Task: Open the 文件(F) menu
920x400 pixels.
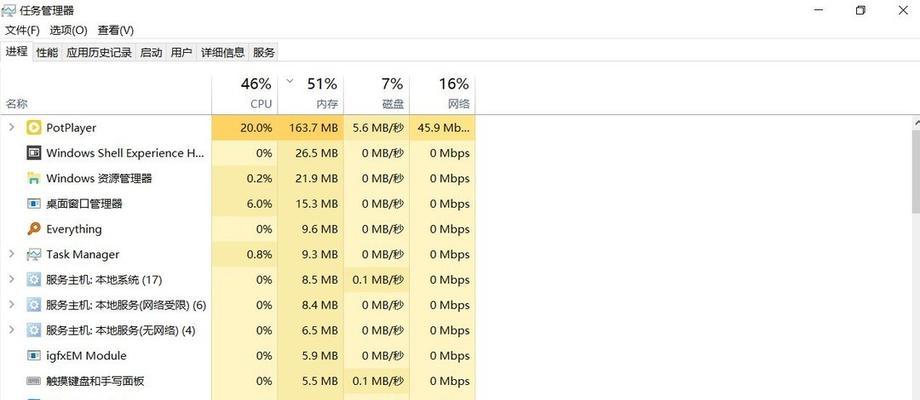Action: click(x=22, y=30)
